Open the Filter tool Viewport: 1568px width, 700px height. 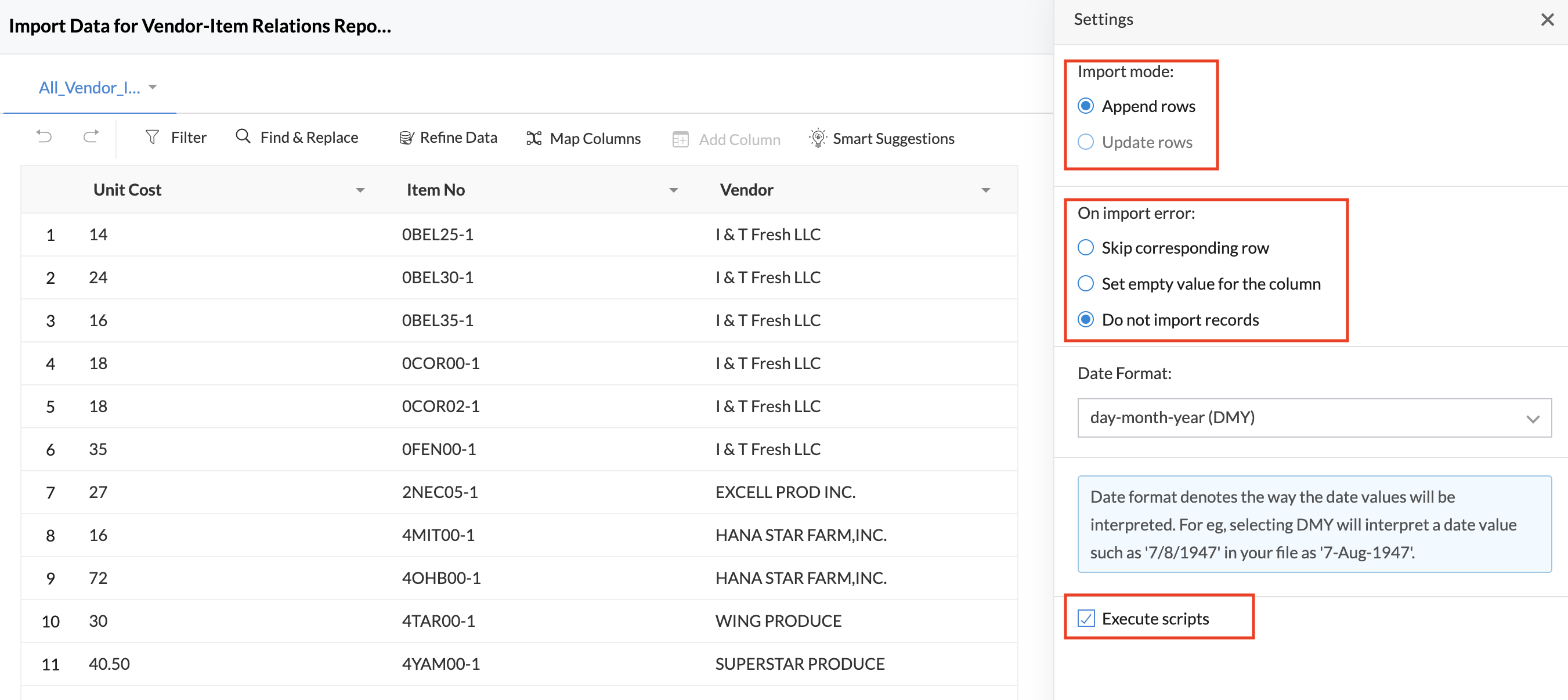(x=176, y=138)
